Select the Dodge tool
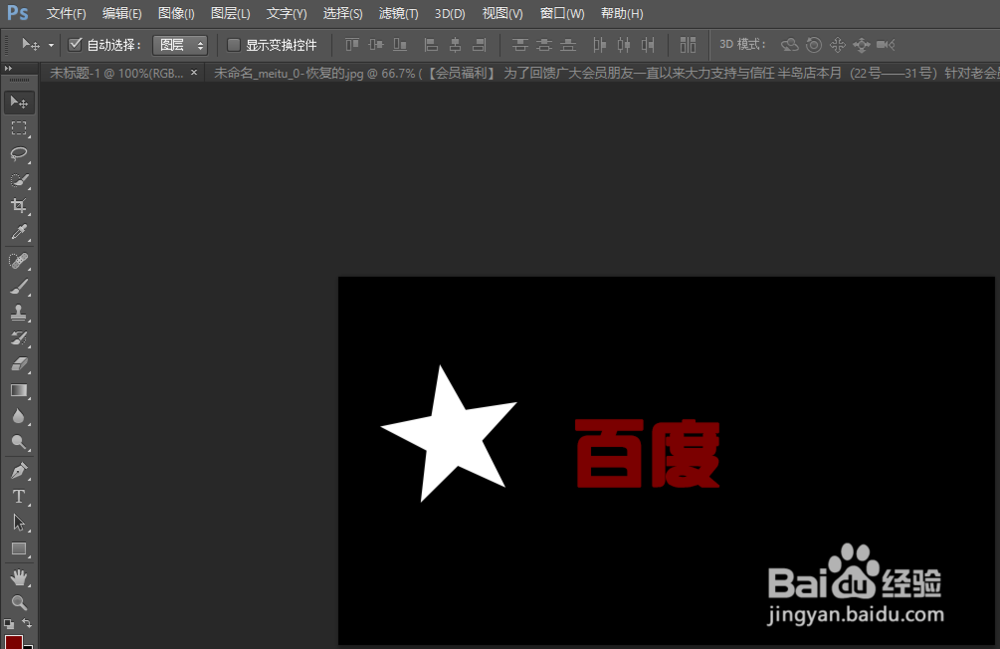 [x=19, y=442]
